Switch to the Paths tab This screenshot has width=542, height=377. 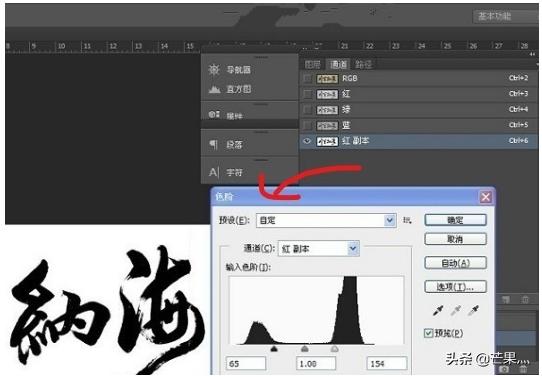pos(363,64)
